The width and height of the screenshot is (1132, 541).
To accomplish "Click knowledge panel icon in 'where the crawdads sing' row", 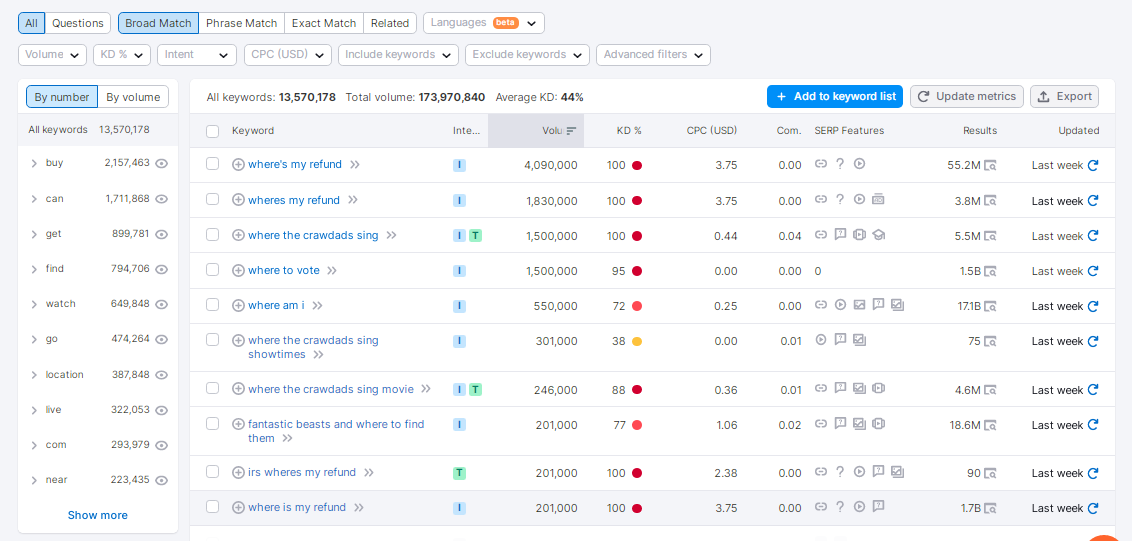I will click(x=879, y=235).
